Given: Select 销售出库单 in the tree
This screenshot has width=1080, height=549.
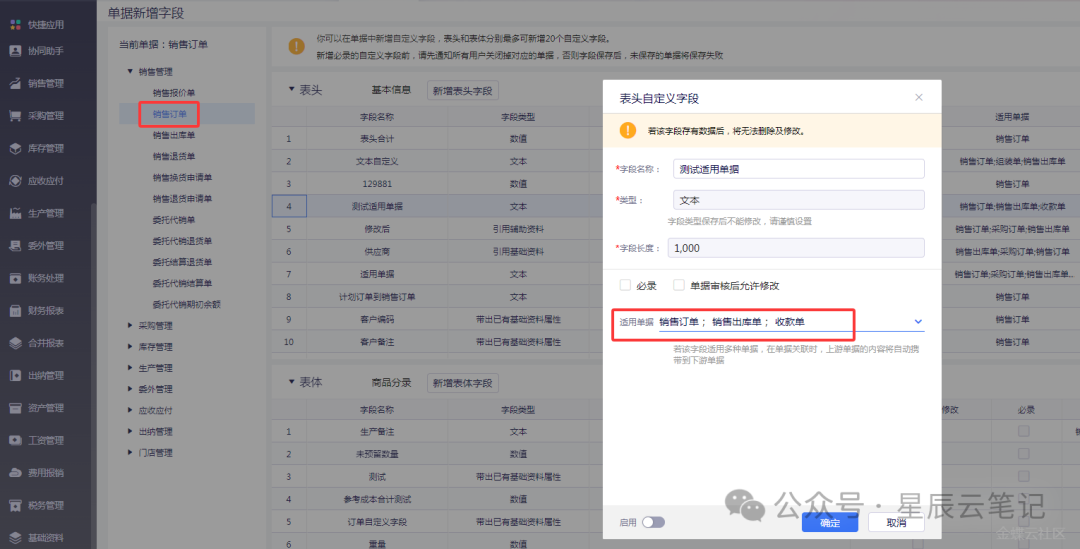Looking at the screenshot, I should [x=174, y=135].
